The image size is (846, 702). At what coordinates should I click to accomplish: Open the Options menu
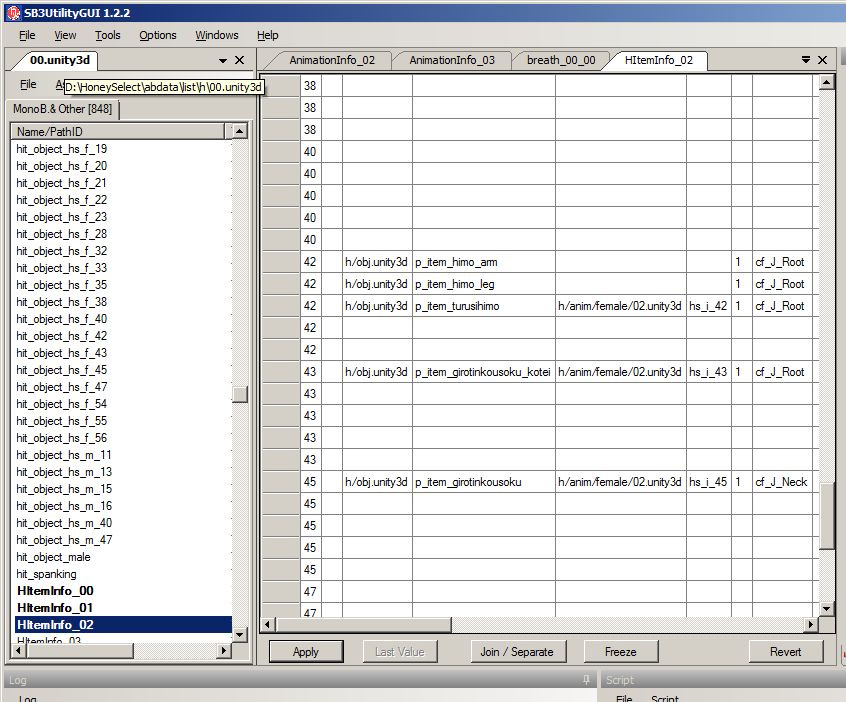(x=157, y=35)
